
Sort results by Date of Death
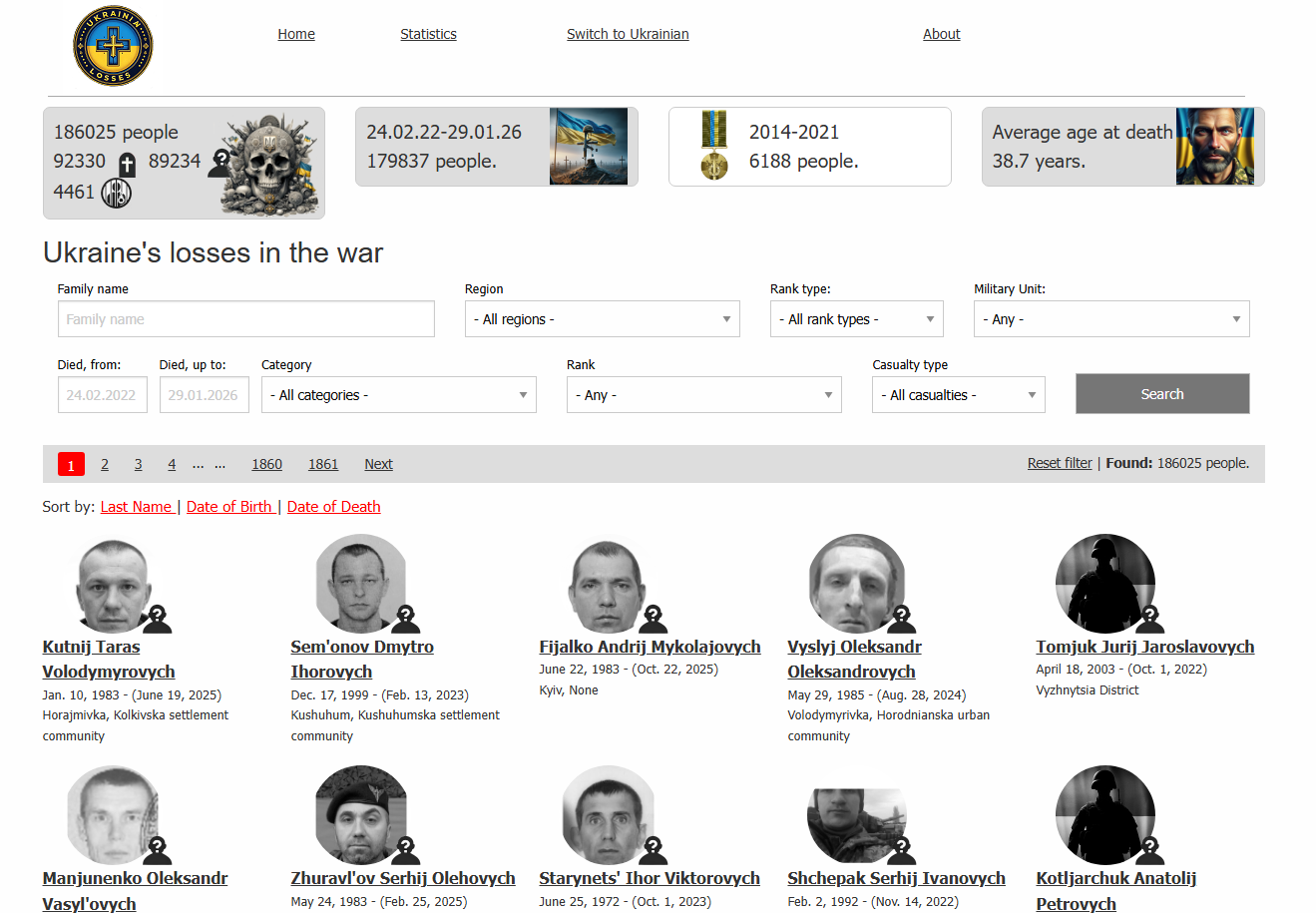tap(334, 507)
